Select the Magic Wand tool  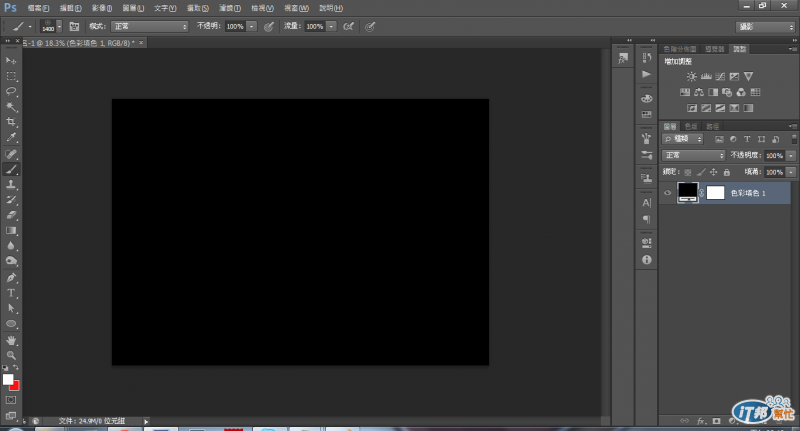click(11, 107)
